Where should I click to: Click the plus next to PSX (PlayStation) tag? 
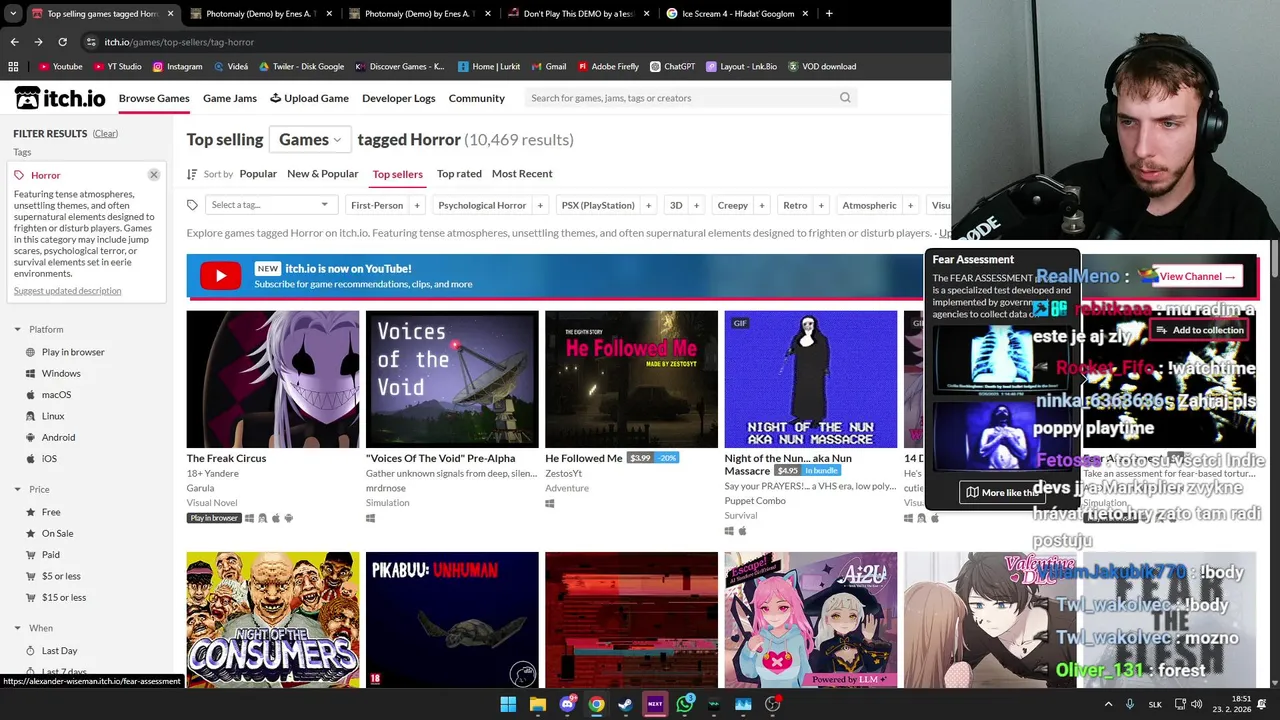pos(648,205)
